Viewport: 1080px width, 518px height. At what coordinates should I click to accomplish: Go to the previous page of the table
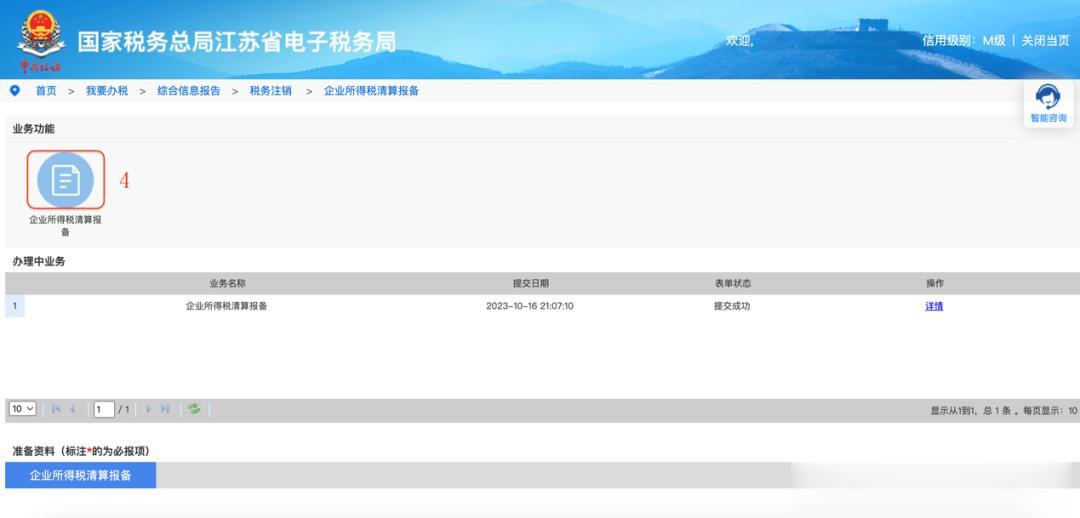point(72,409)
